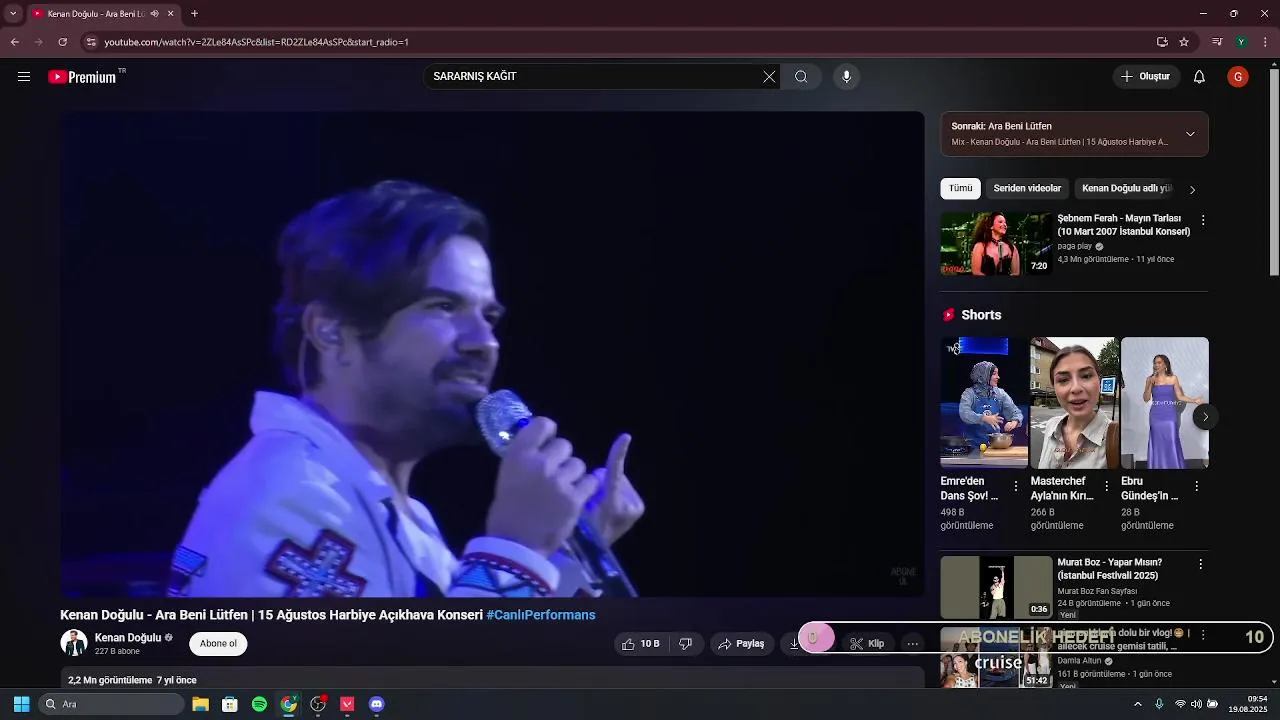Open Shorts section heading
The width and height of the screenshot is (1280, 720).
[x=981, y=315]
